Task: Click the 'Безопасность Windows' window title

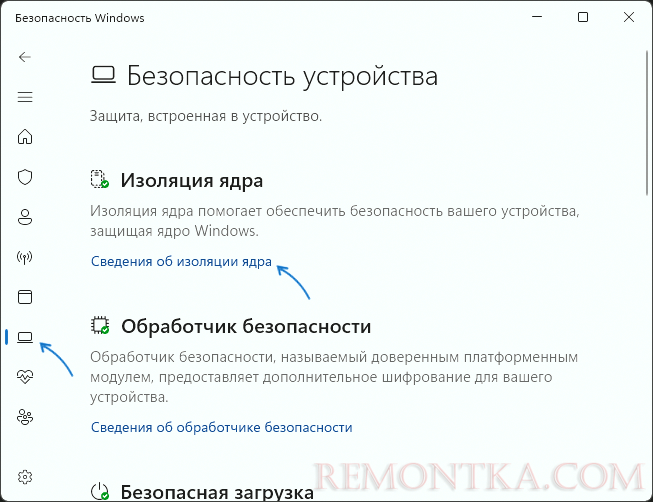Action: click(x=80, y=18)
